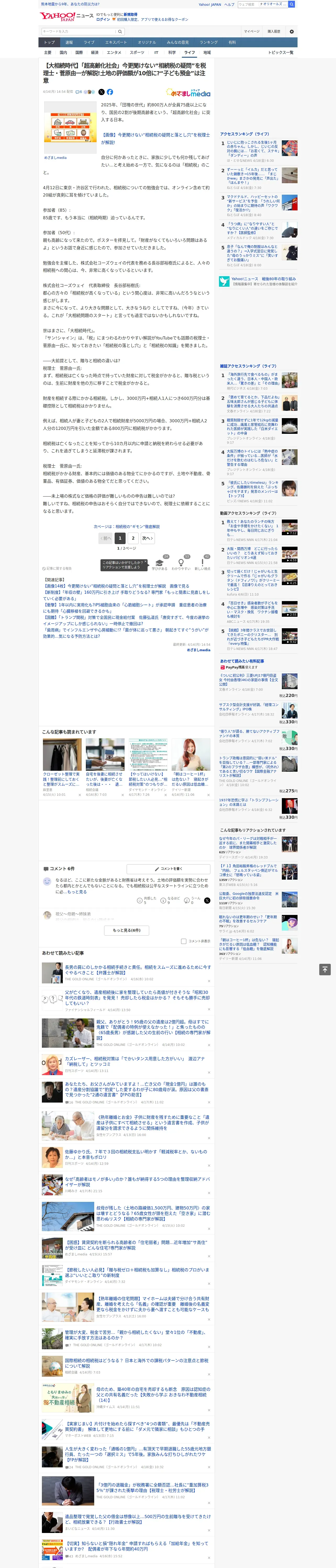
Task: Open 大阪万博のトイレには ranking article
Action: click(x=253, y=458)
